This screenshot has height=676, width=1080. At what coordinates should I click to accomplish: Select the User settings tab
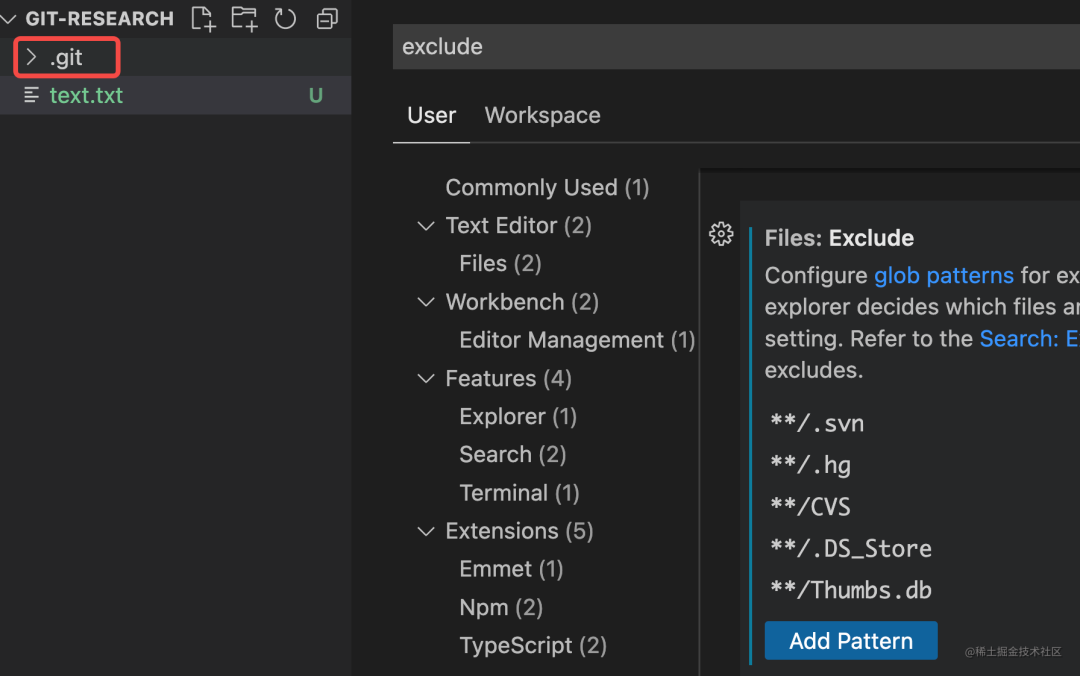click(x=431, y=115)
